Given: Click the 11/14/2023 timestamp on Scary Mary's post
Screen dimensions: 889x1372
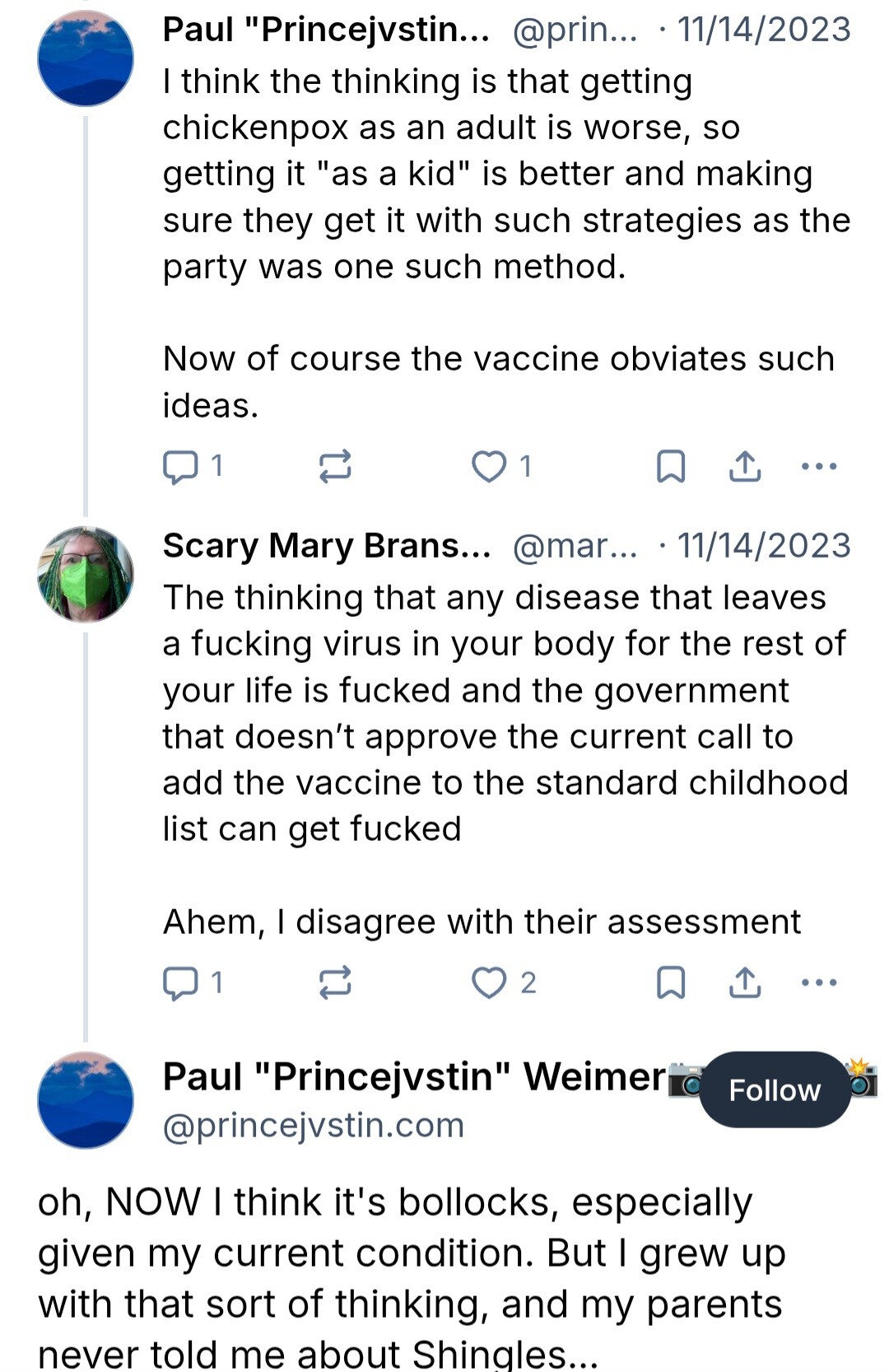Looking at the screenshot, I should tap(764, 546).
